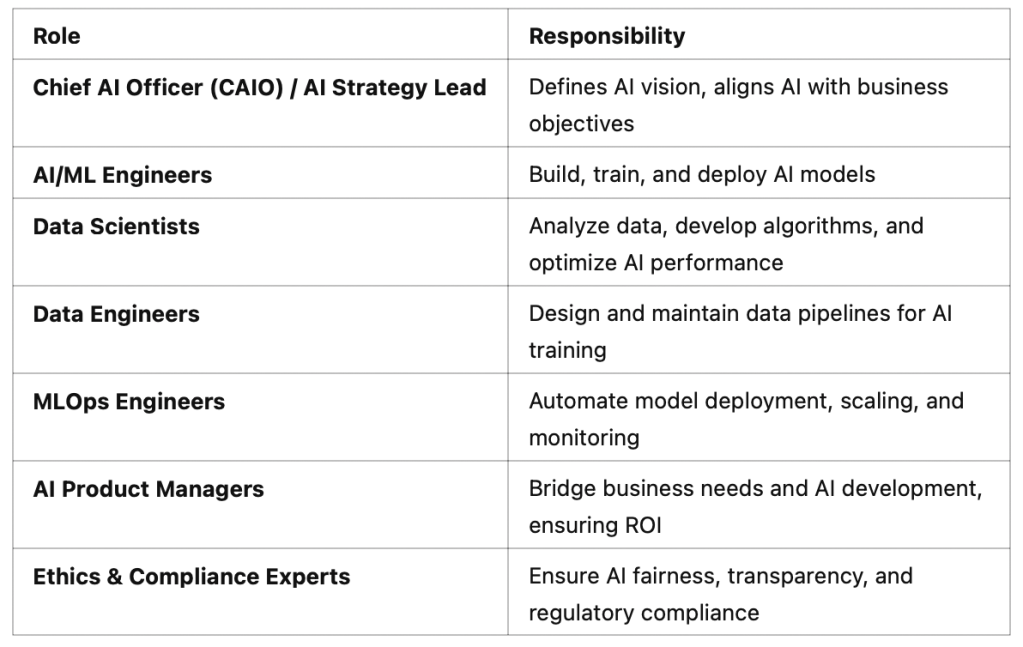Select the MLOps Engineers role cell
Image resolution: width=1023 pixels, height=647 pixels.
point(129,402)
